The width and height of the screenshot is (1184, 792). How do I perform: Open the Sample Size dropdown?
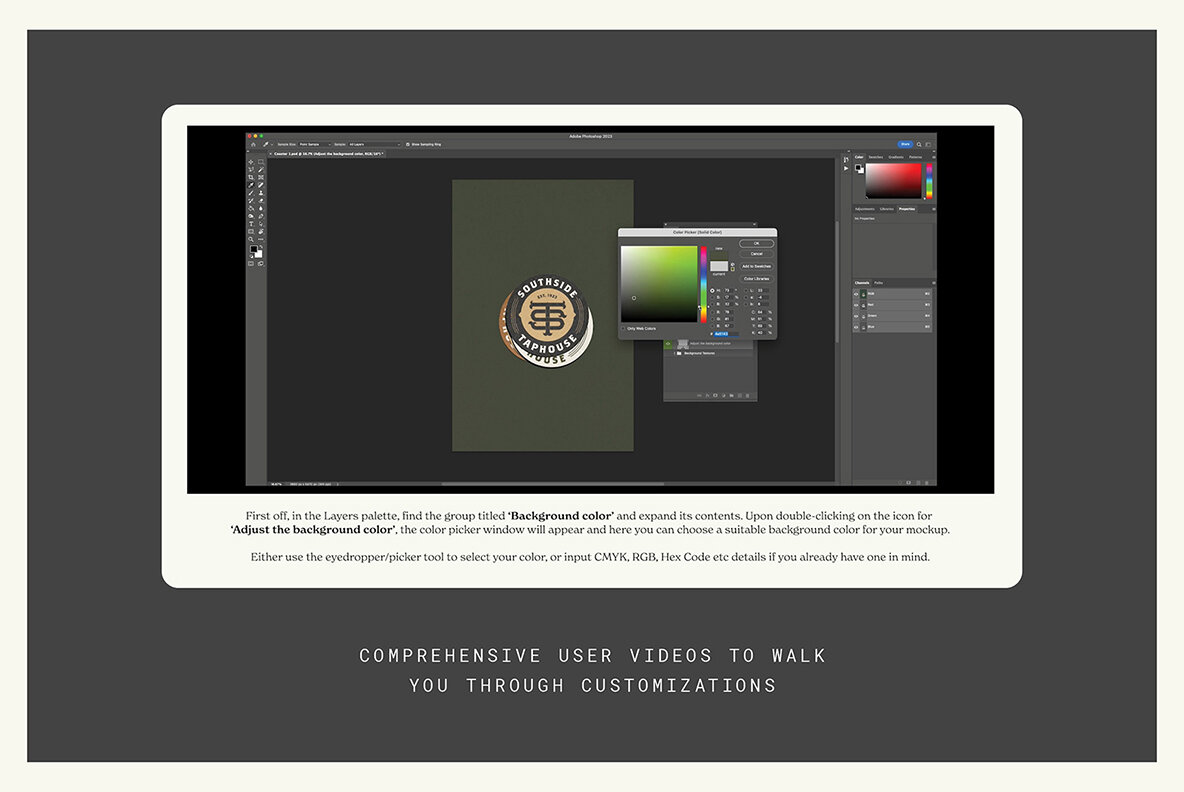point(314,144)
